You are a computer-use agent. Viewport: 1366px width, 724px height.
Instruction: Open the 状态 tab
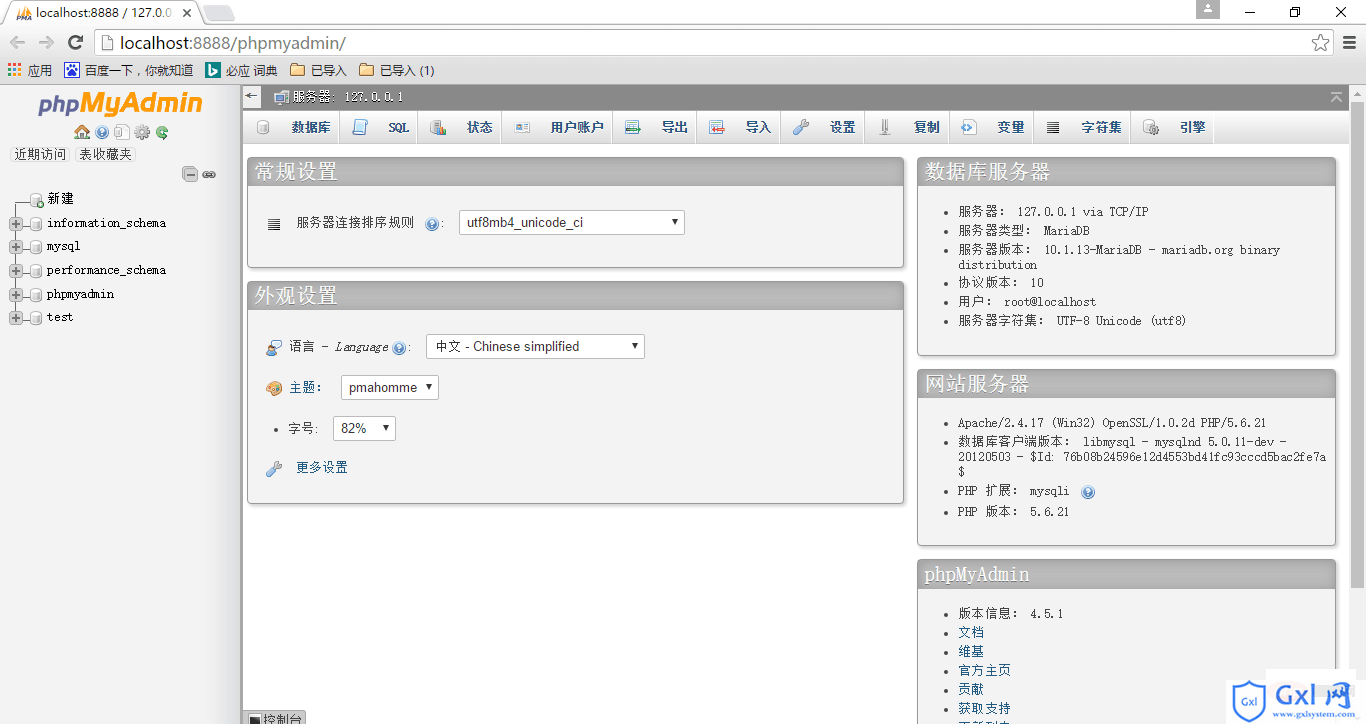pos(461,127)
